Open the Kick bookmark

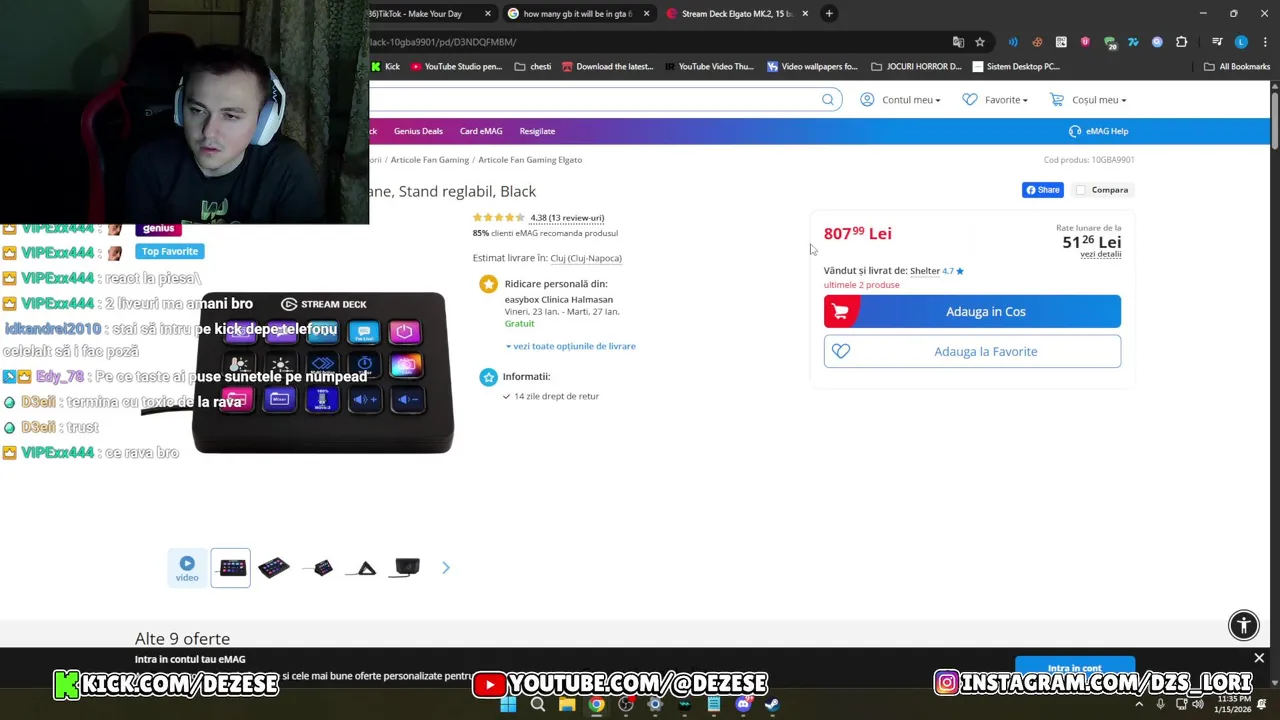pyautogui.click(x=385, y=67)
